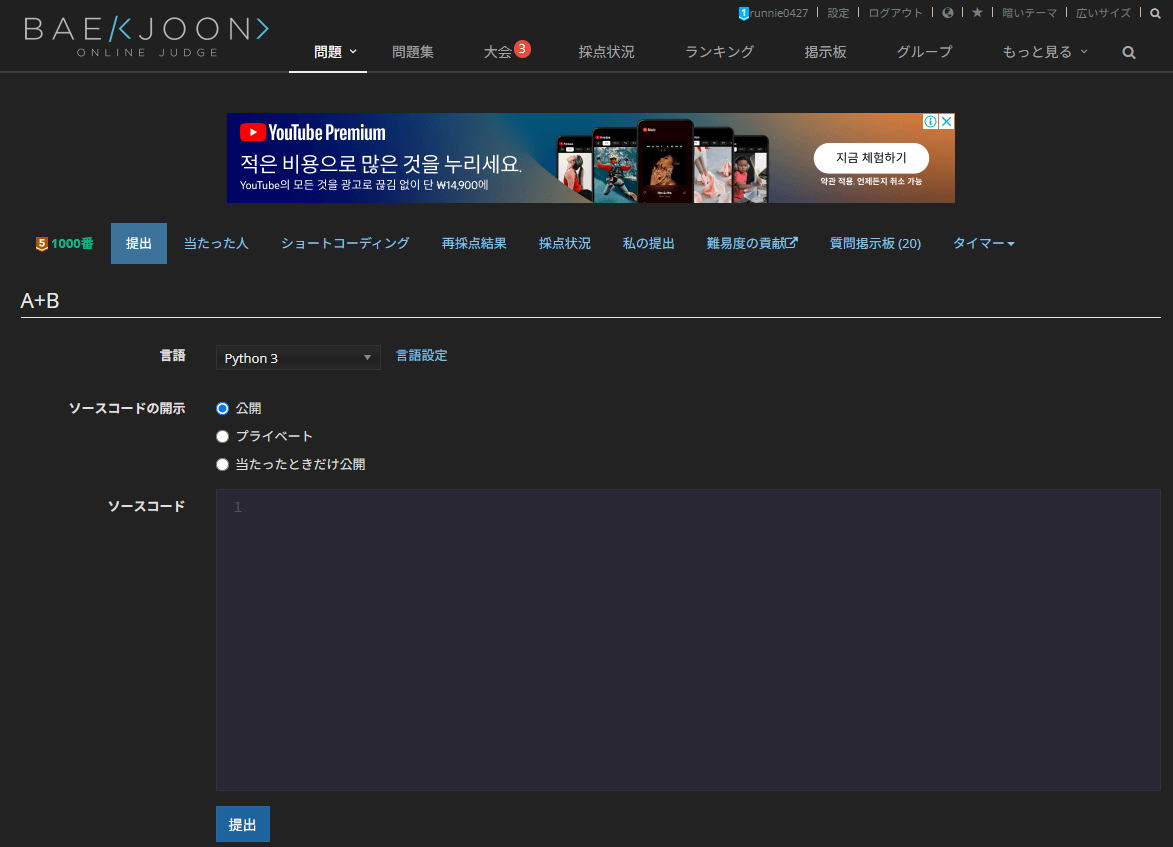Screen dimensions: 1173x847
Task: Open the もっと見る dropdown menu
Action: [x=1043, y=51]
